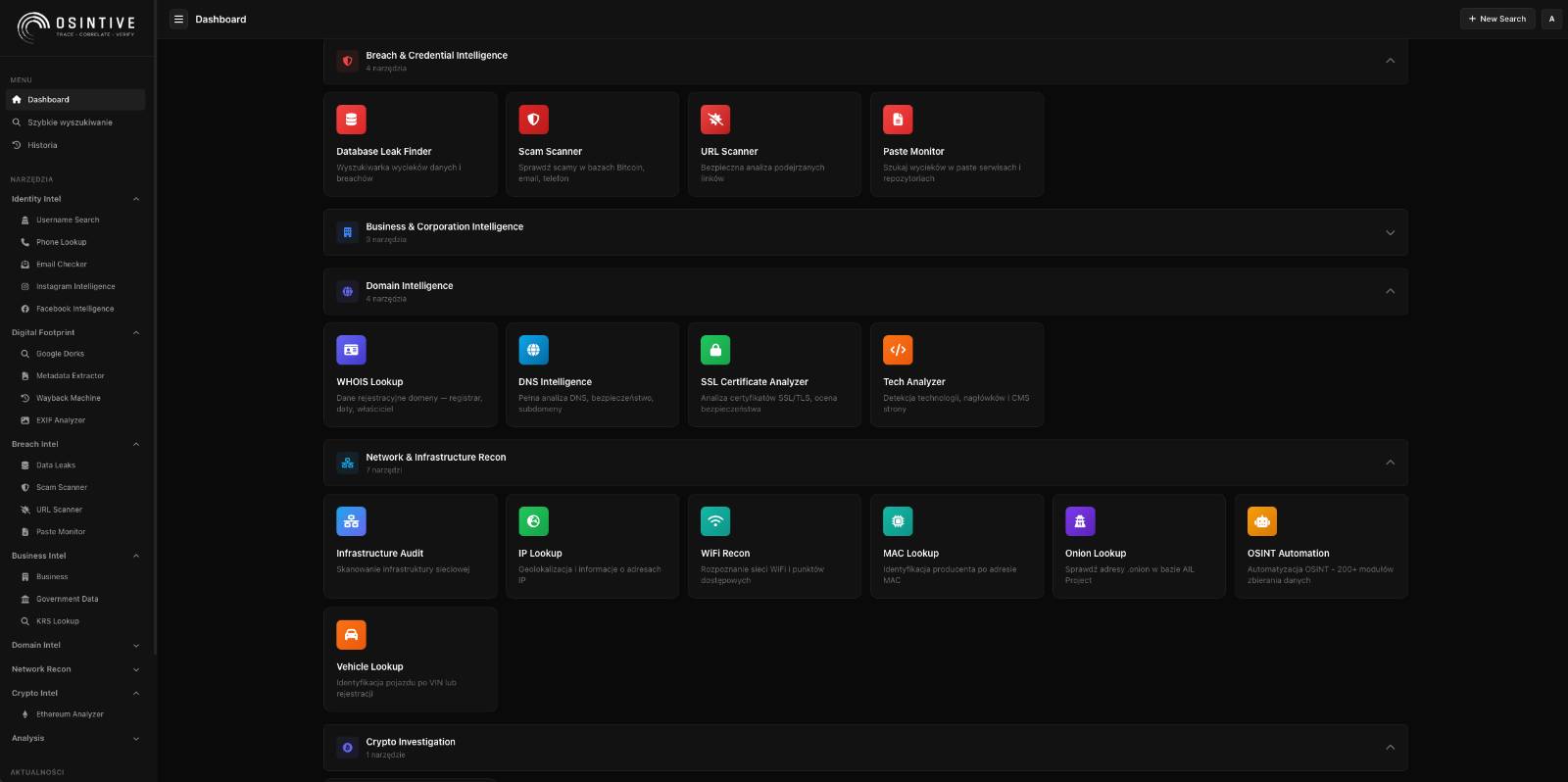This screenshot has height=782, width=1568.
Task: Select Google Dorks in the sidebar
Action: [80, 354]
